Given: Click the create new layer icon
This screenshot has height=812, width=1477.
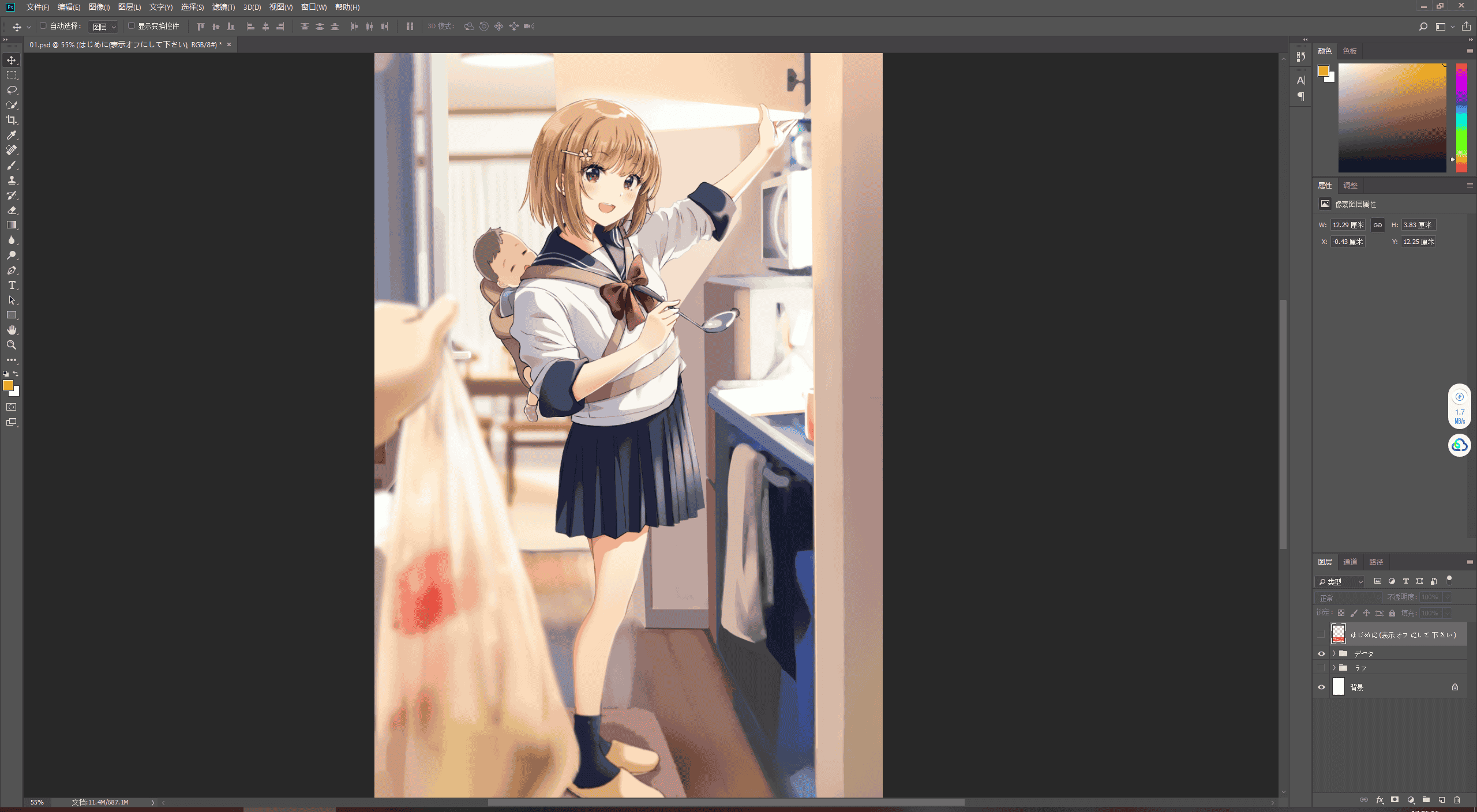Looking at the screenshot, I should (1442, 800).
